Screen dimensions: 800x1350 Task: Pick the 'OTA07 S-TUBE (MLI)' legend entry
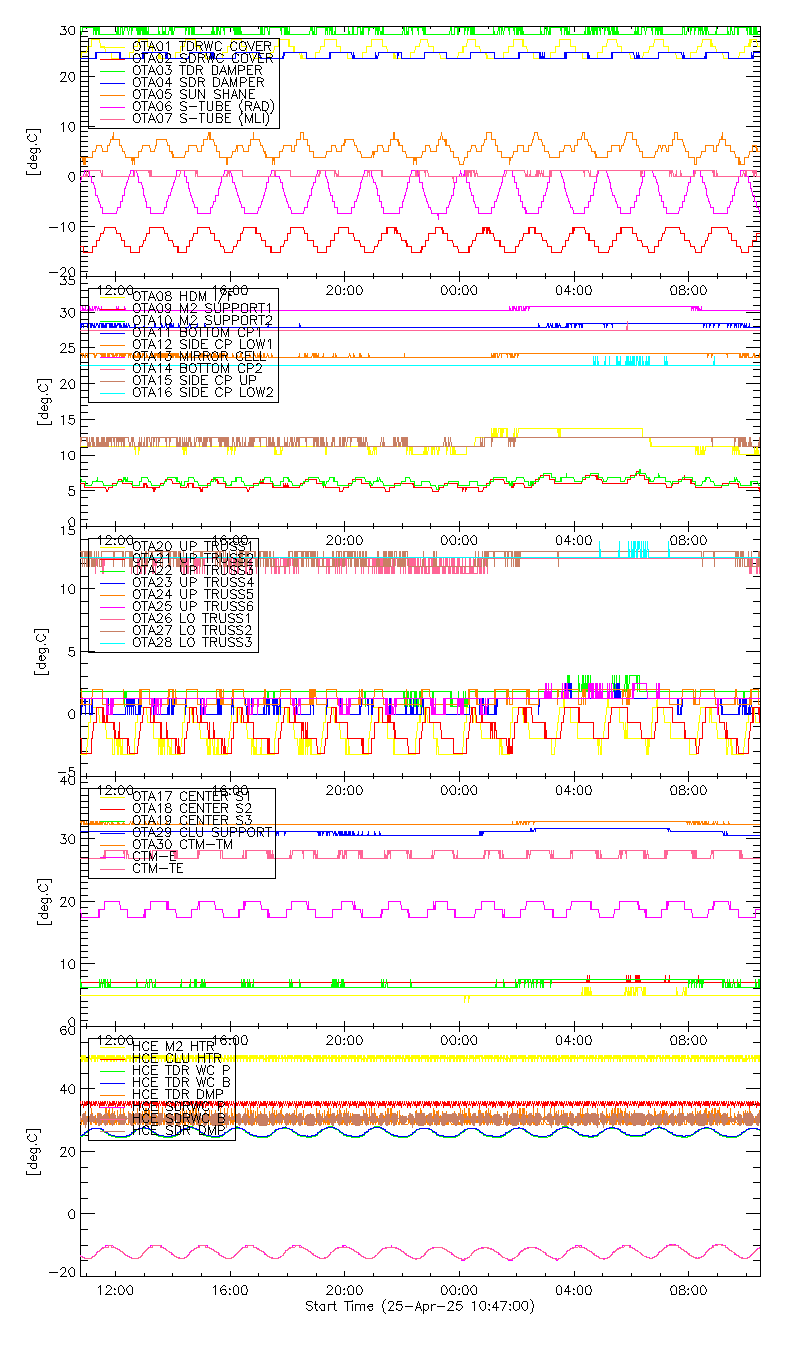click(x=201, y=118)
